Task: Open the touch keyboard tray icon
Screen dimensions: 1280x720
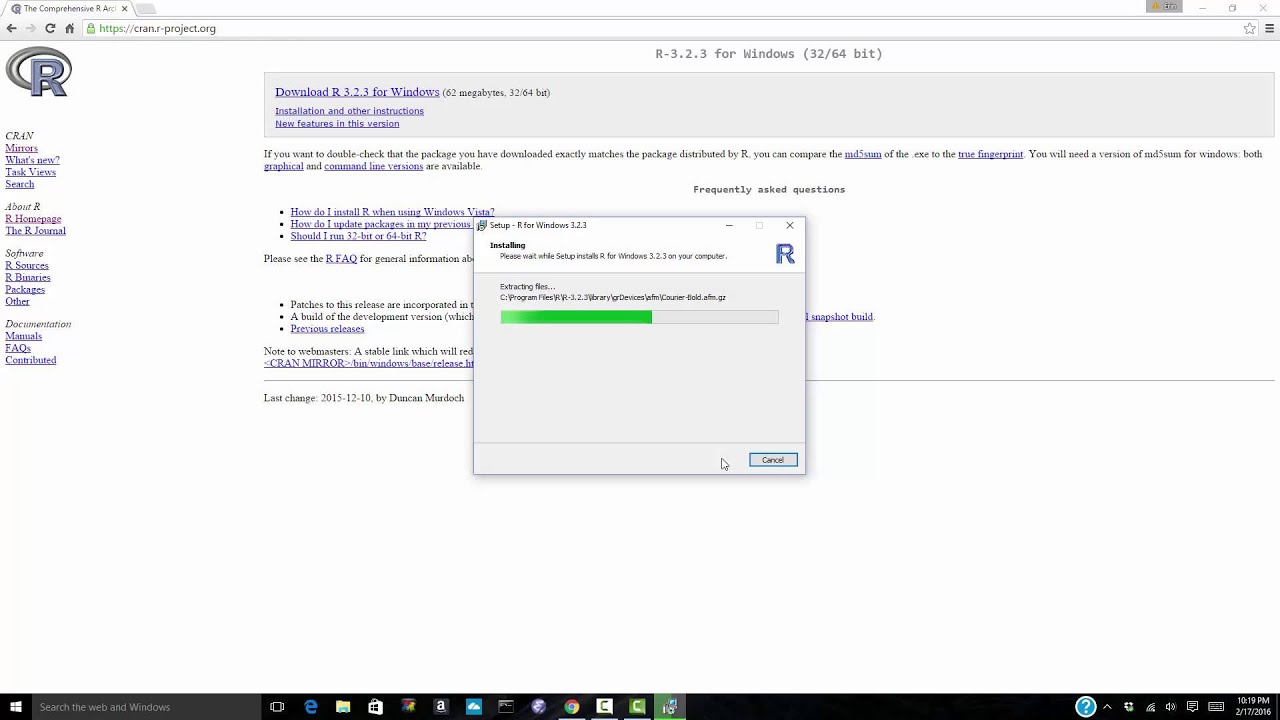Action: coord(1216,707)
